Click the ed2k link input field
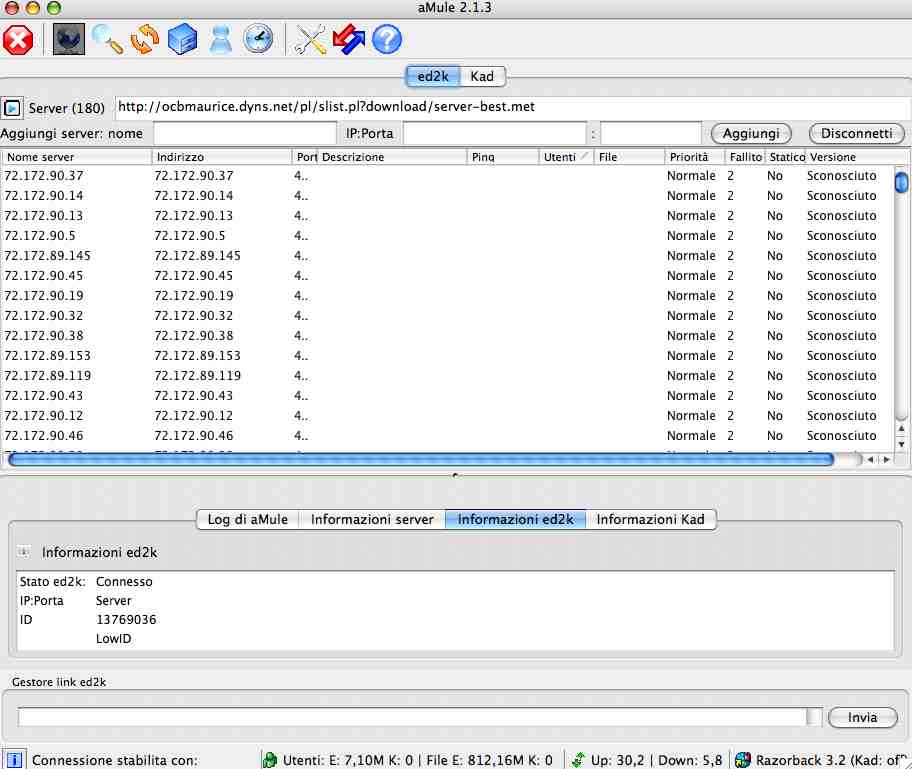Screen dimensions: 912x769 pos(412,717)
